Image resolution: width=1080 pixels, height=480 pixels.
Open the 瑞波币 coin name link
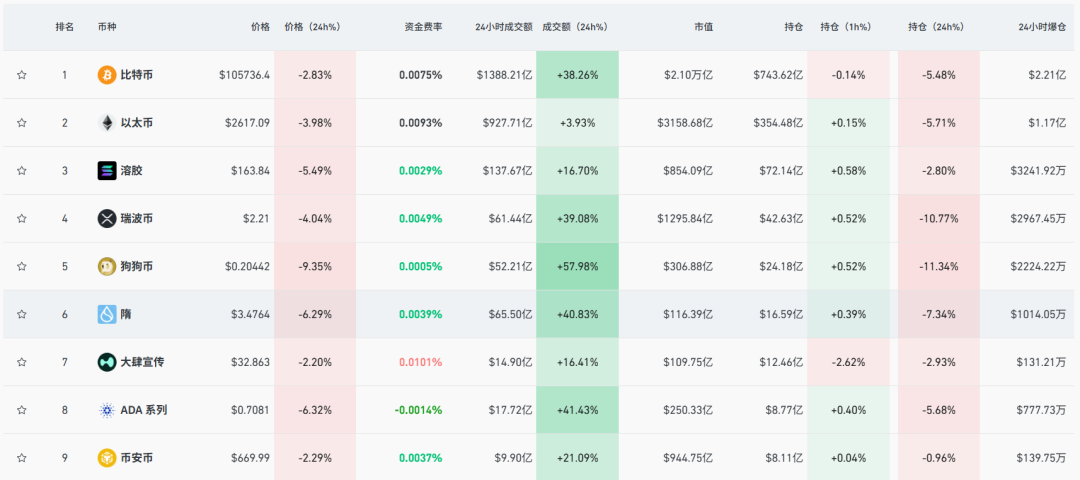coord(136,219)
